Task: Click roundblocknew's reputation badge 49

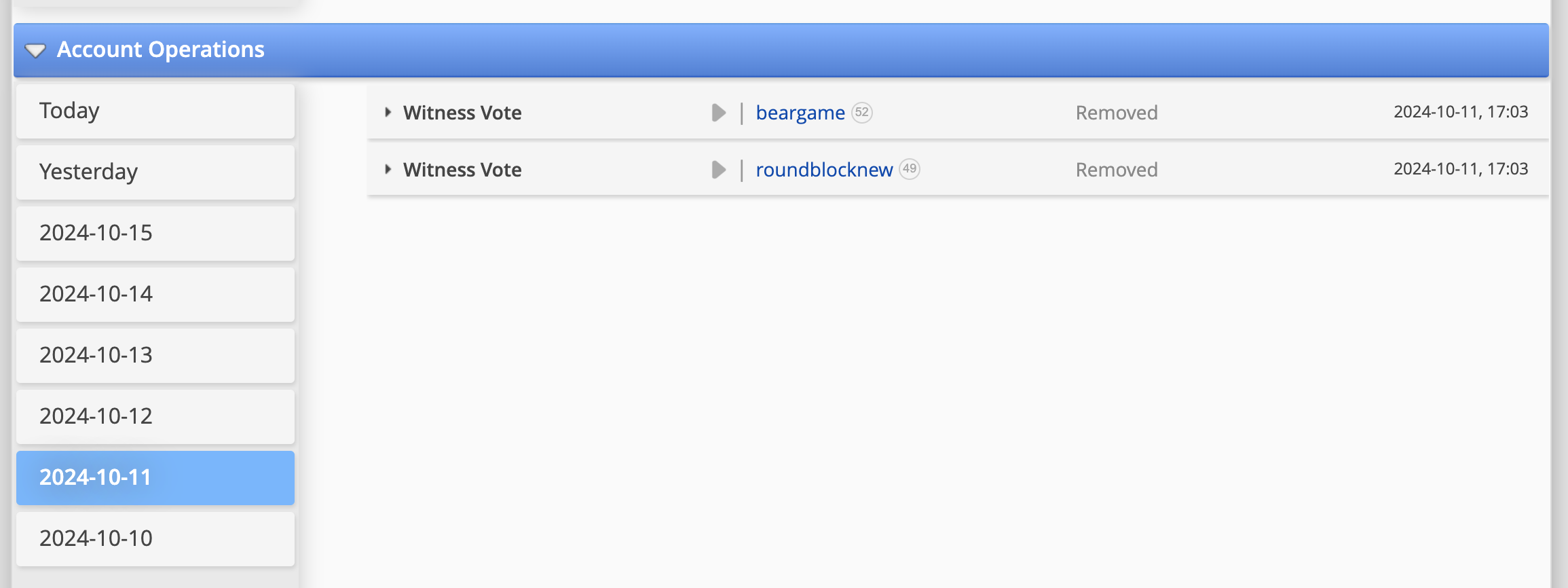Action: [x=909, y=169]
